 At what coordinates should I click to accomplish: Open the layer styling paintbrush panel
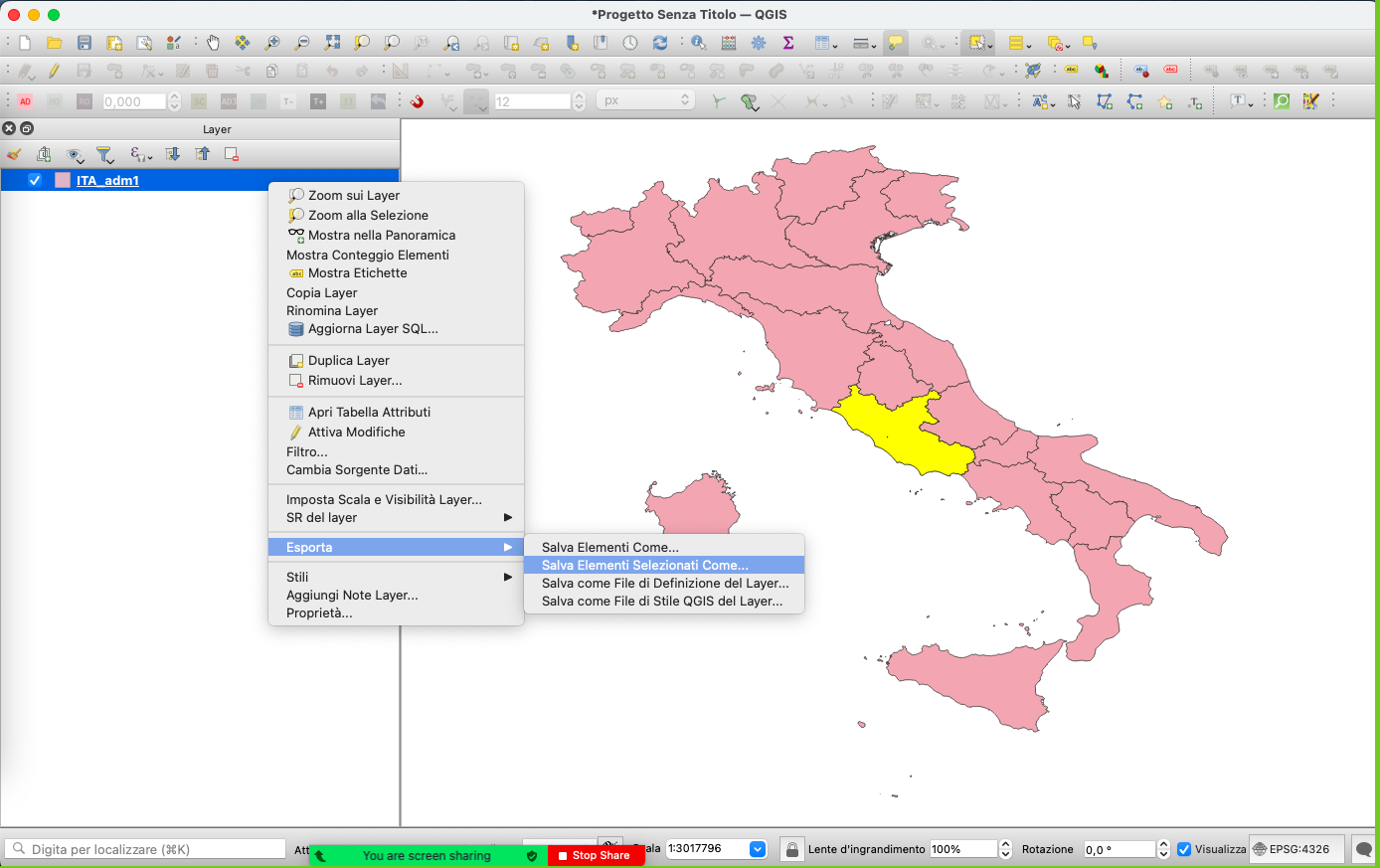coord(14,154)
